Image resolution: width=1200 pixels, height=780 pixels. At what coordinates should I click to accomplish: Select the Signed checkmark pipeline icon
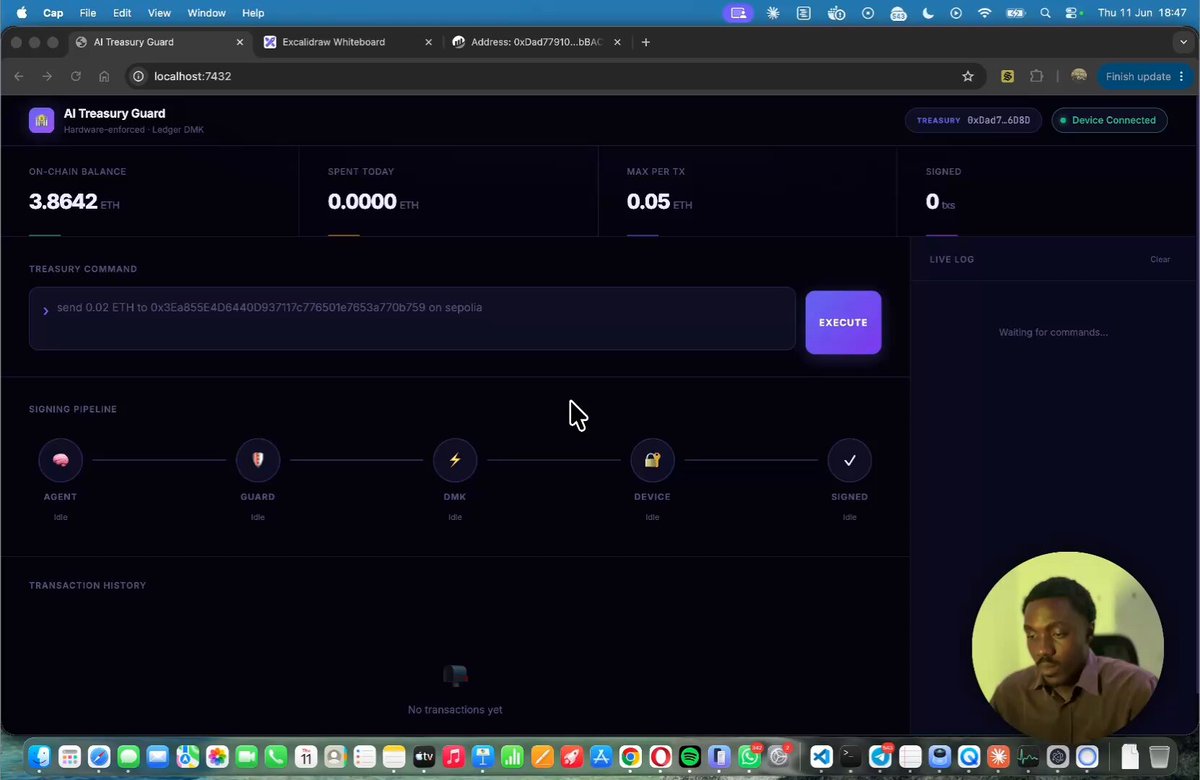coord(850,460)
